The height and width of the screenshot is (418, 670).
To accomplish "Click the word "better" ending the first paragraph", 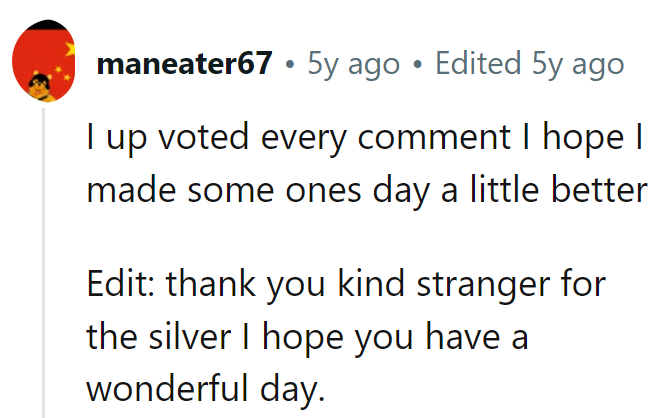I will click(599, 190).
